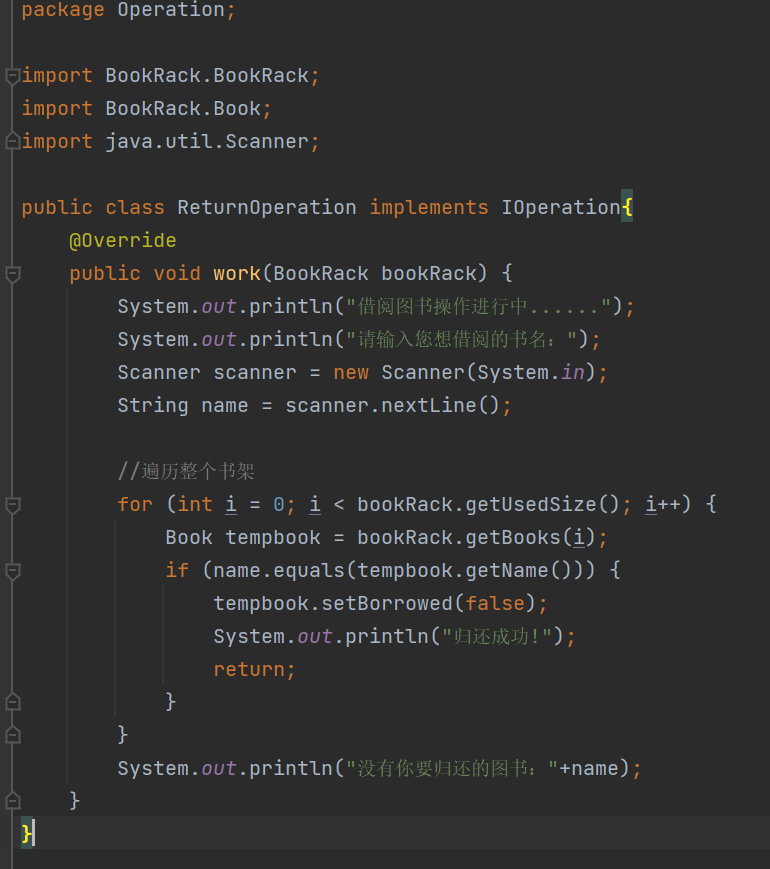Click the class name ReturnOperation
The image size is (770, 869).
(267, 208)
